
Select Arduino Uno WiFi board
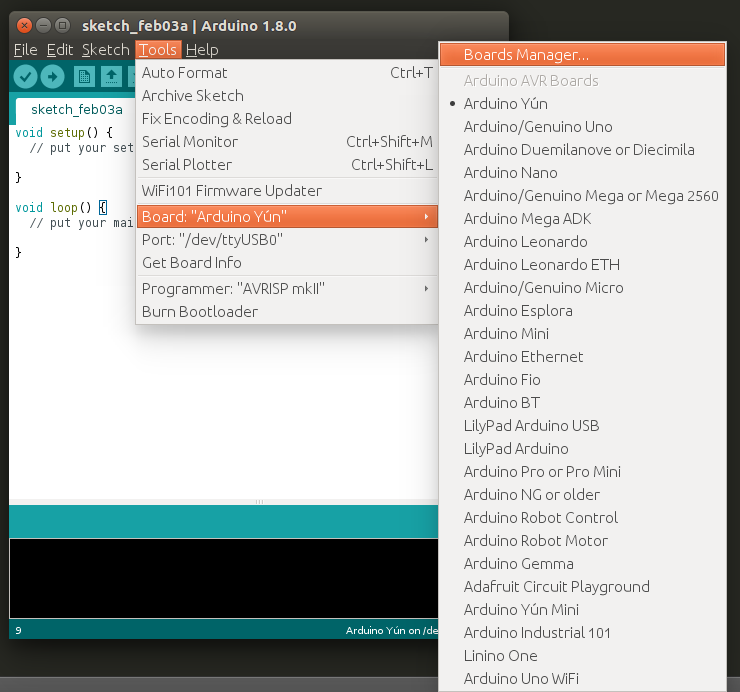(x=582, y=679)
